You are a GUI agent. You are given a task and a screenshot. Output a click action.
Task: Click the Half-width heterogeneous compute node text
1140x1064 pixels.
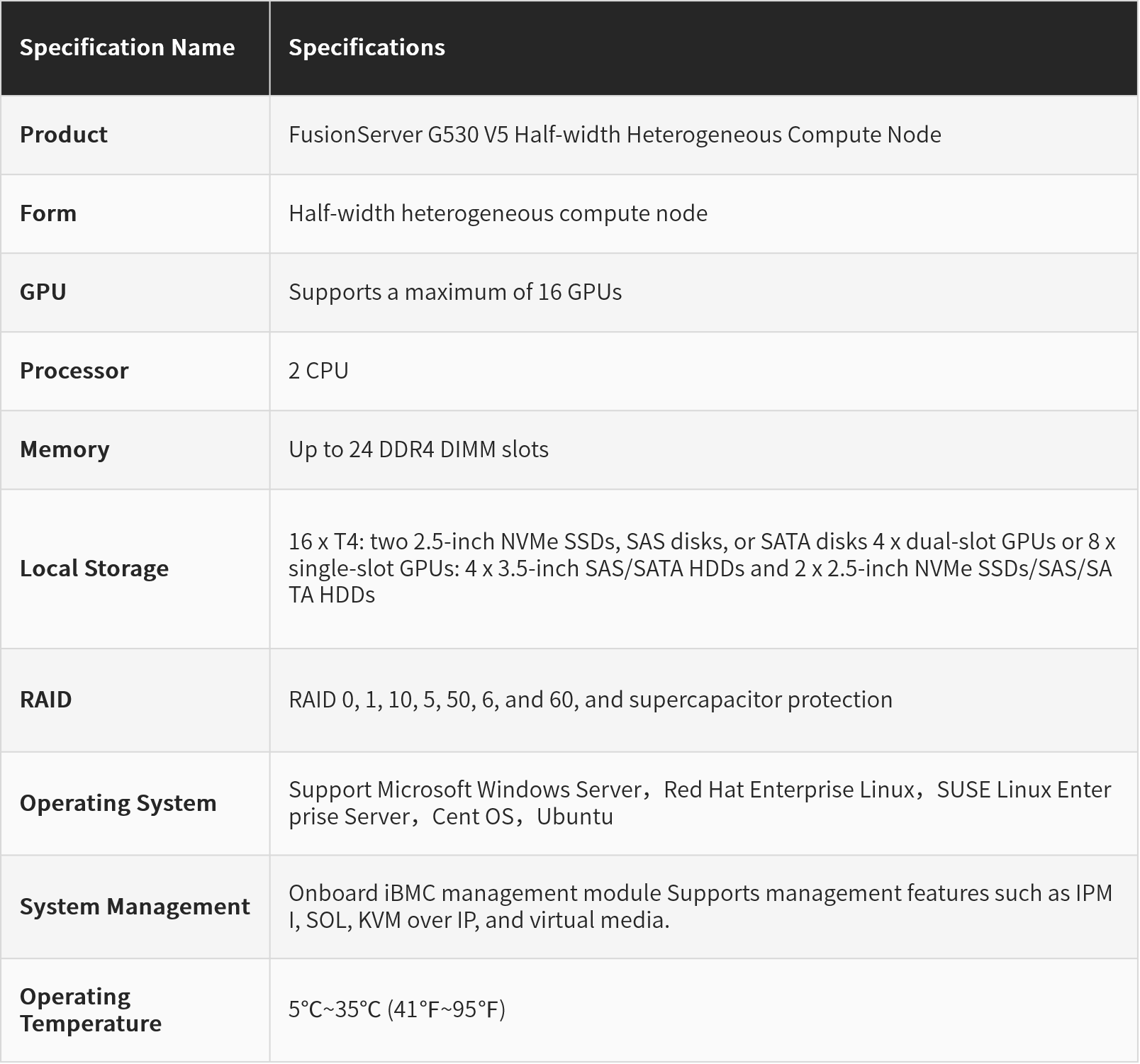tap(498, 213)
